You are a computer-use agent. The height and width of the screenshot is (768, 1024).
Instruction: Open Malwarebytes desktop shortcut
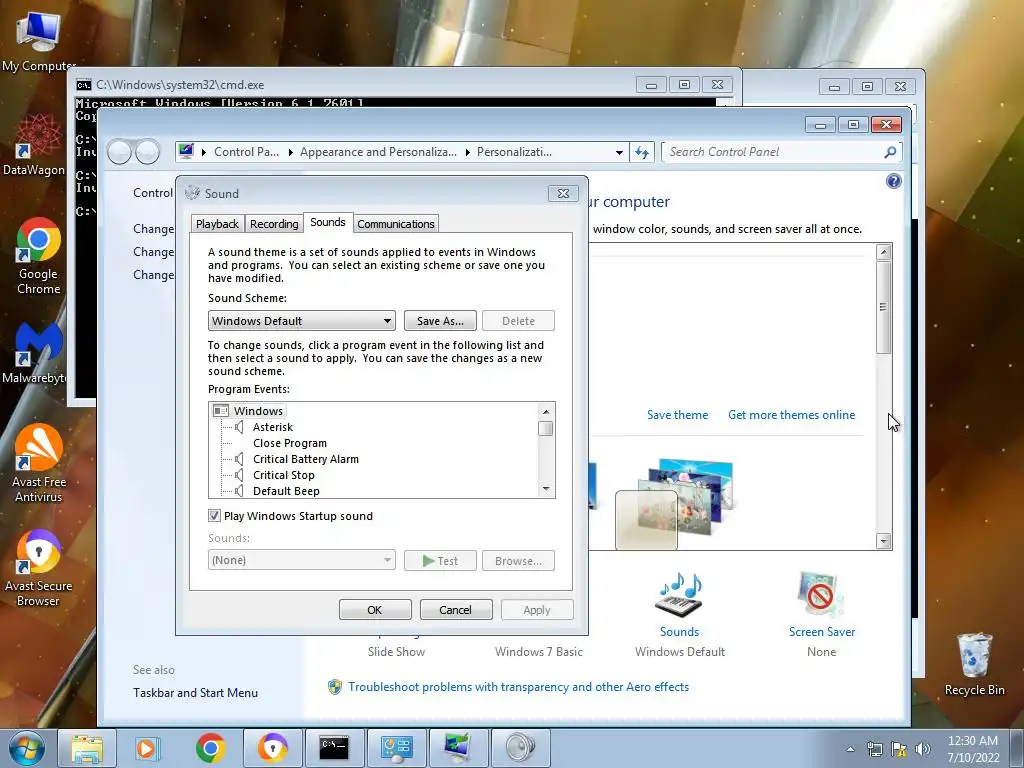pos(34,353)
